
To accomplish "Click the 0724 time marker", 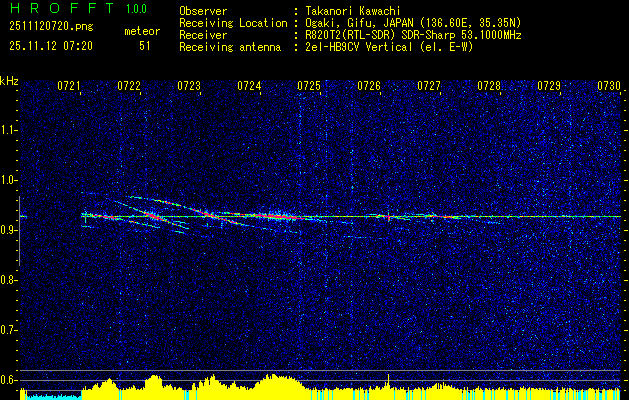I will (249, 85).
